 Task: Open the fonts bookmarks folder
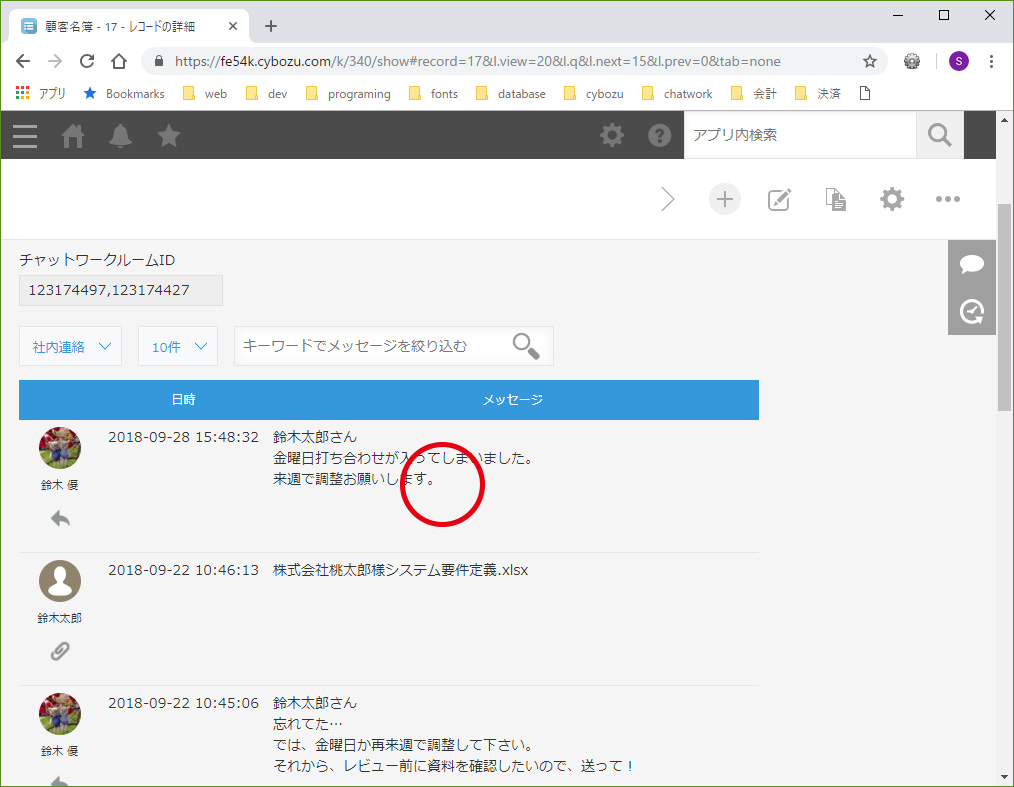[434, 94]
